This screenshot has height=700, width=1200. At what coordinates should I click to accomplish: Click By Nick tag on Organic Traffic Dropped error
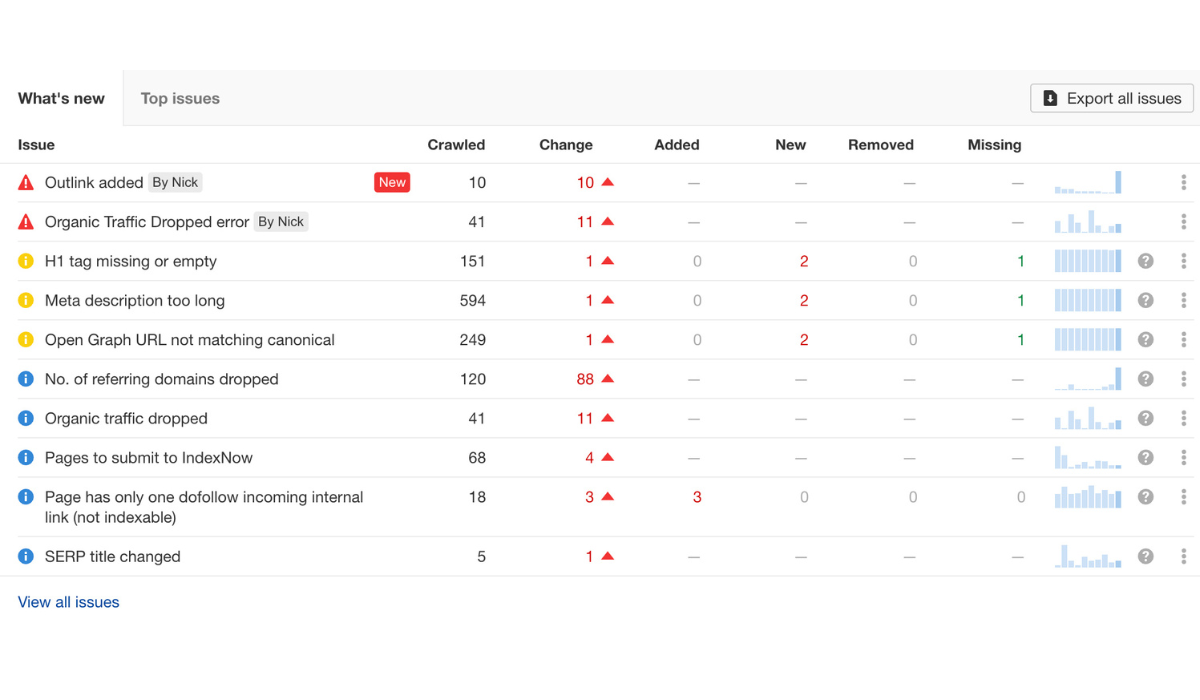tap(281, 222)
